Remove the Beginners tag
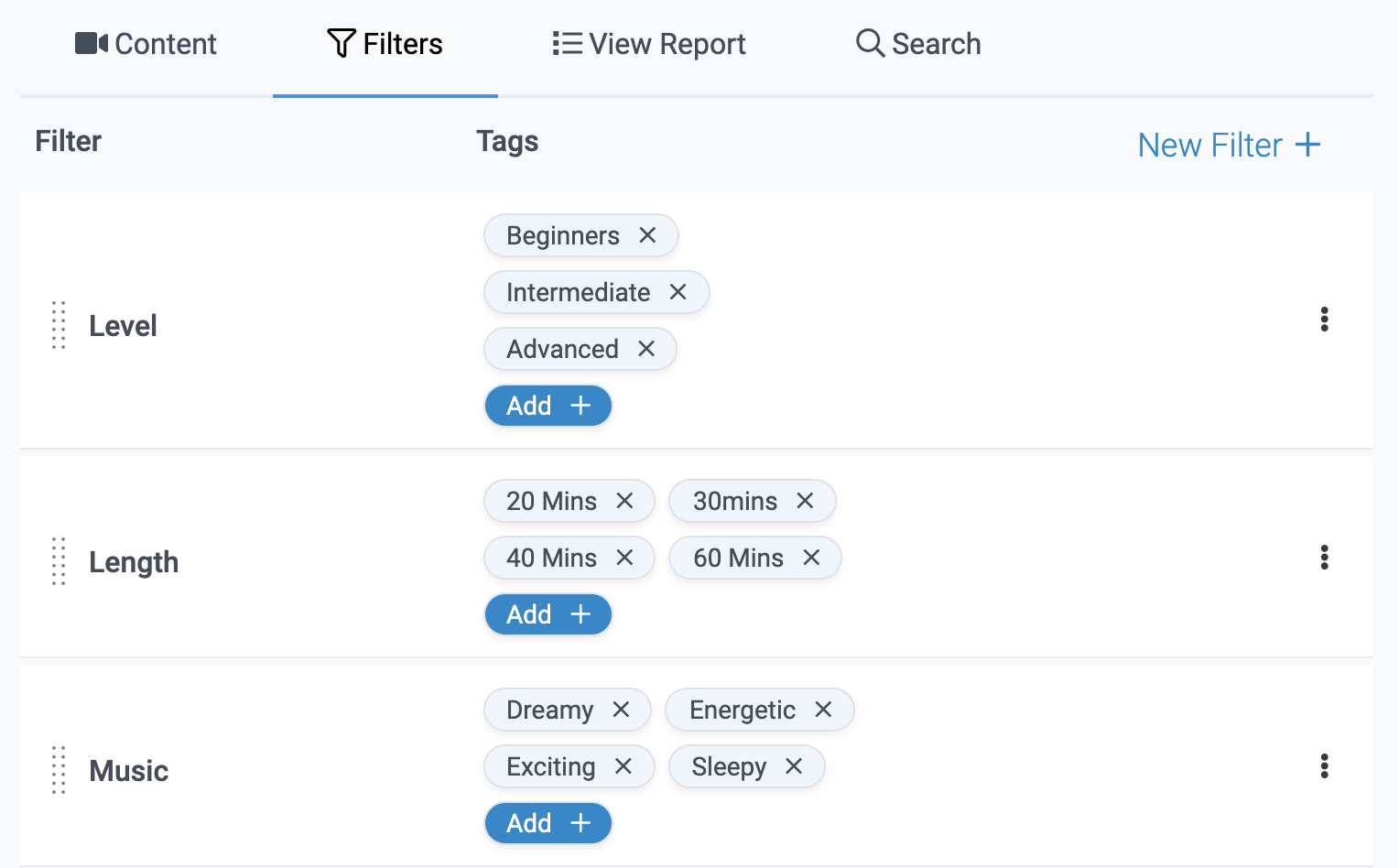 pyautogui.click(x=646, y=235)
